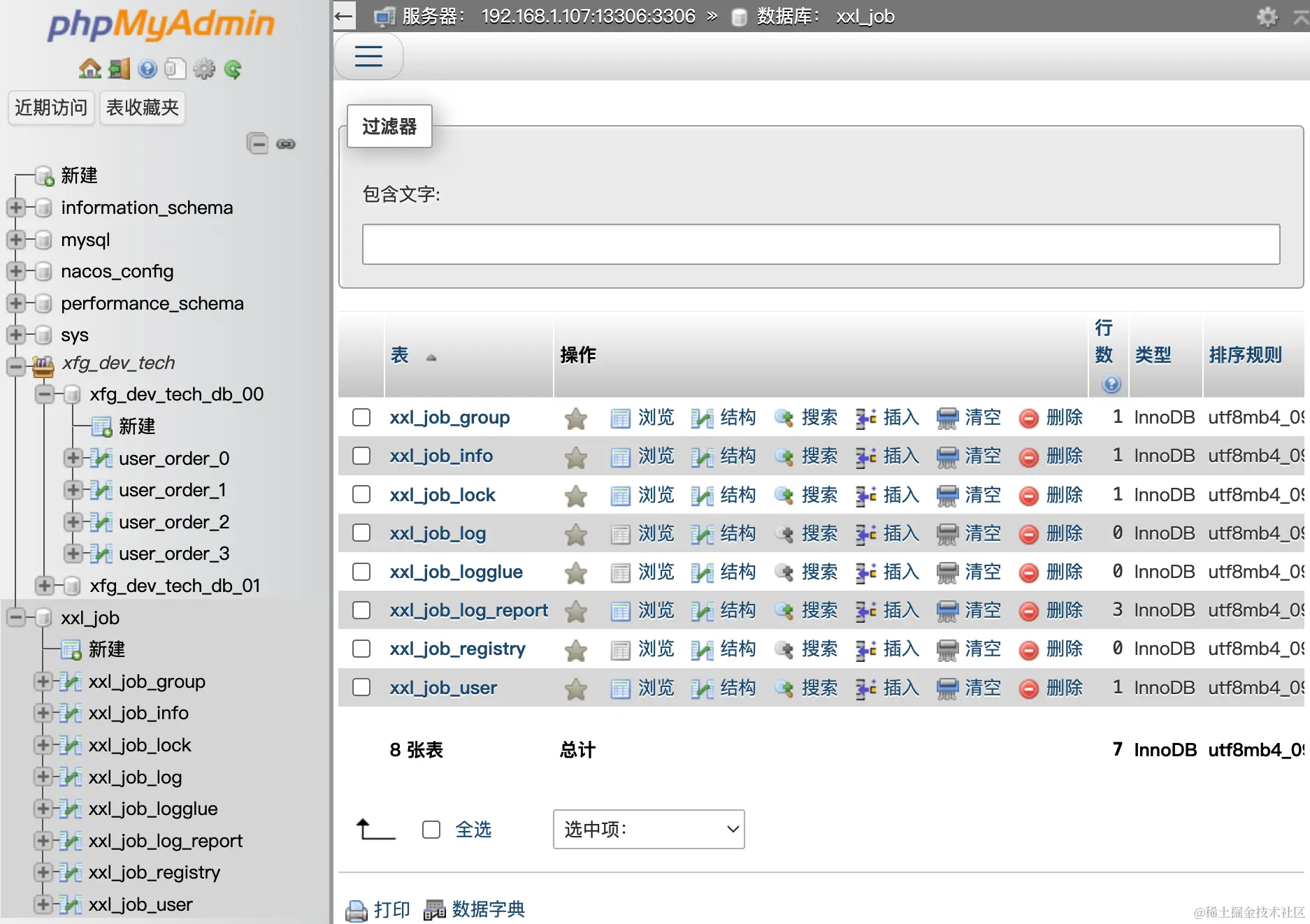
Task: Click the data dictionary icon
Action: (x=435, y=910)
